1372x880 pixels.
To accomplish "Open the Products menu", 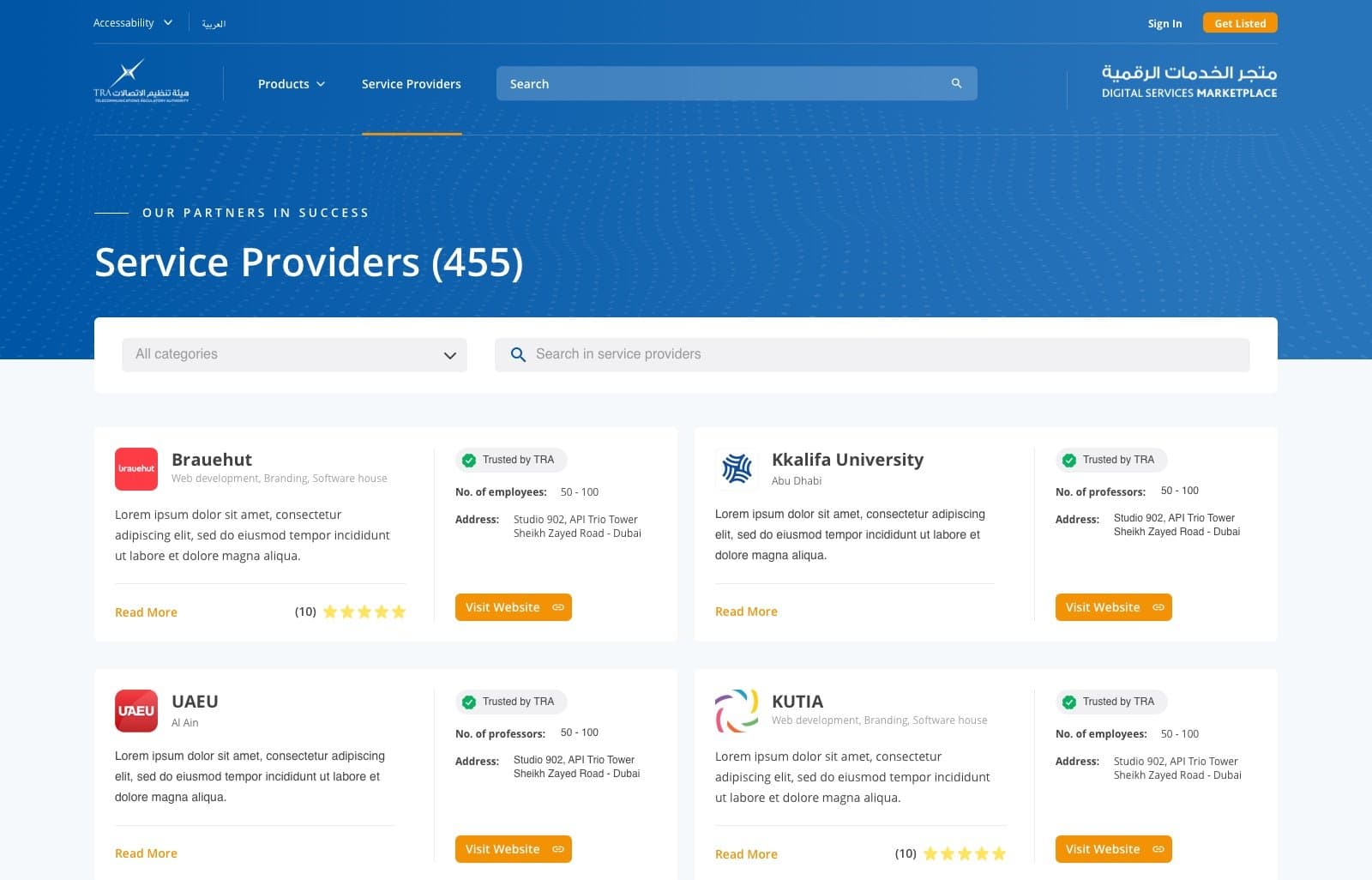I will click(x=292, y=84).
